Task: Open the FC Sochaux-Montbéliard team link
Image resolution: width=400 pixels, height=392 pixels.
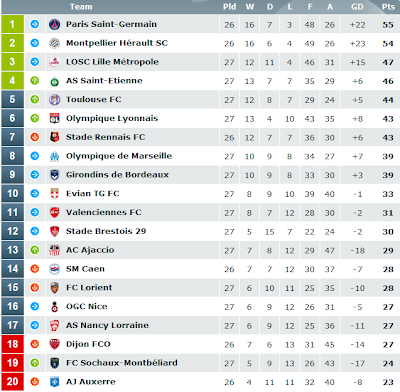Action: pyautogui.click(x=122, y=363)
